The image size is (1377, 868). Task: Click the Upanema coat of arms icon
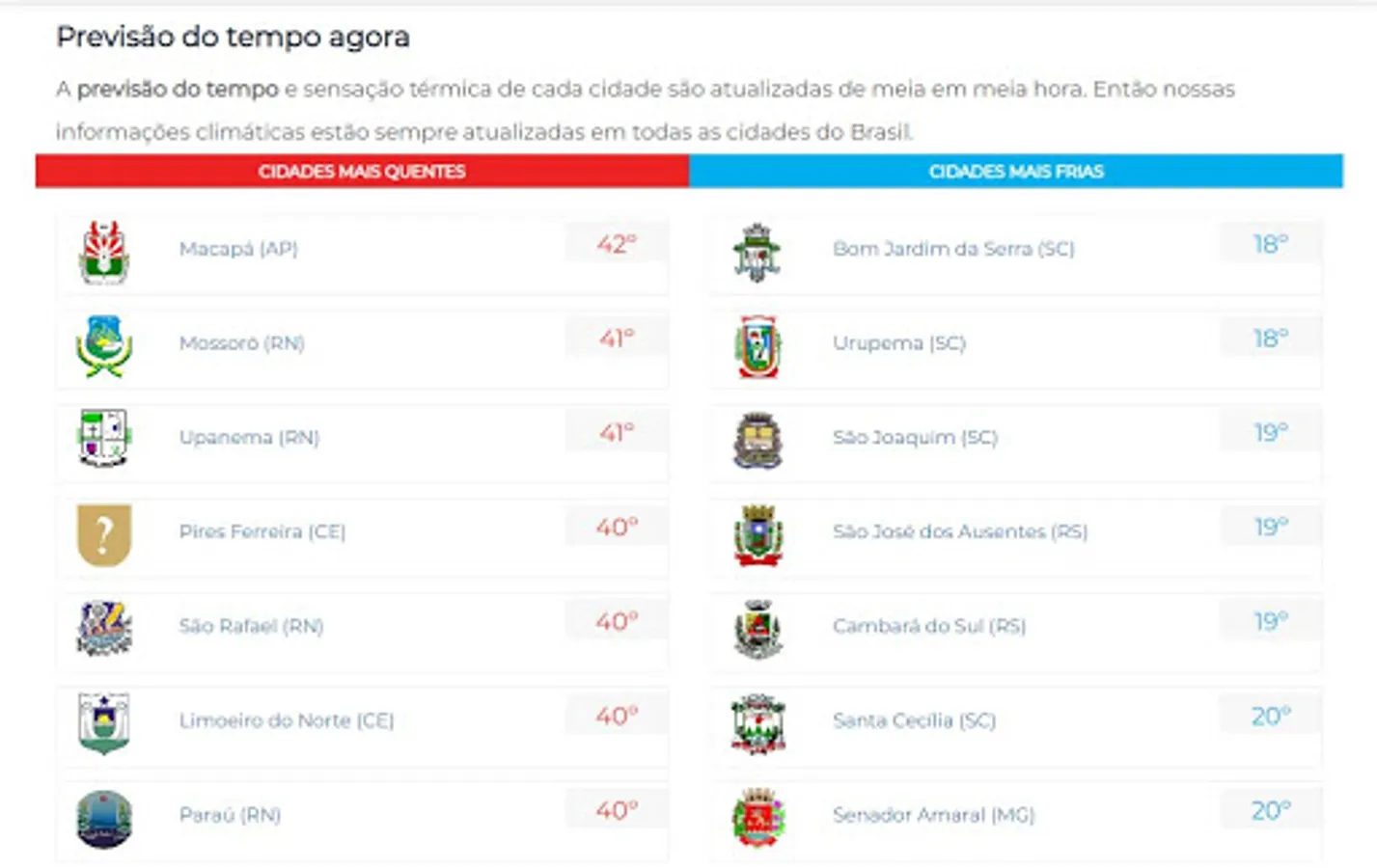point(103,438)
